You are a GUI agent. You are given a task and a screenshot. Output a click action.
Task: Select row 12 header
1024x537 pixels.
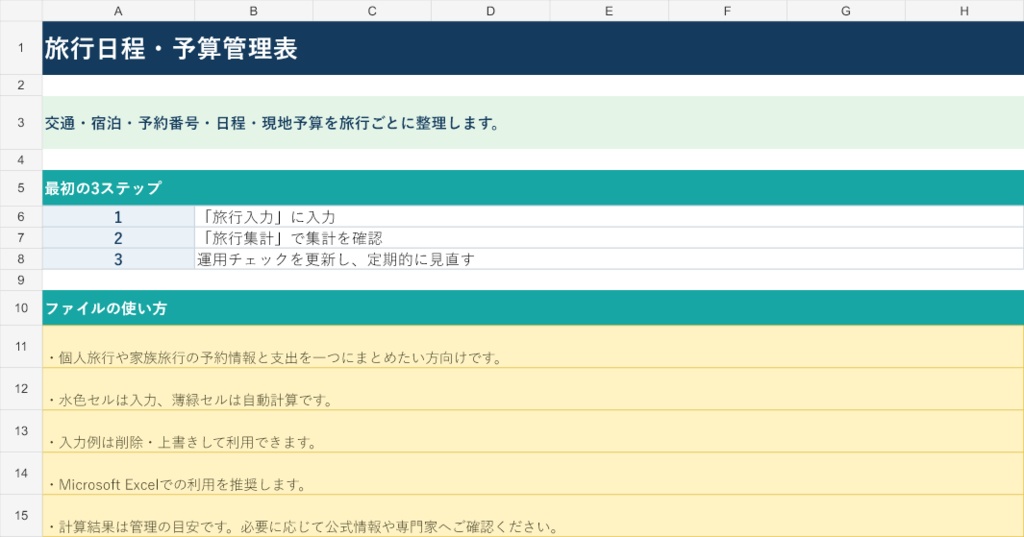(x=21, y=389)
